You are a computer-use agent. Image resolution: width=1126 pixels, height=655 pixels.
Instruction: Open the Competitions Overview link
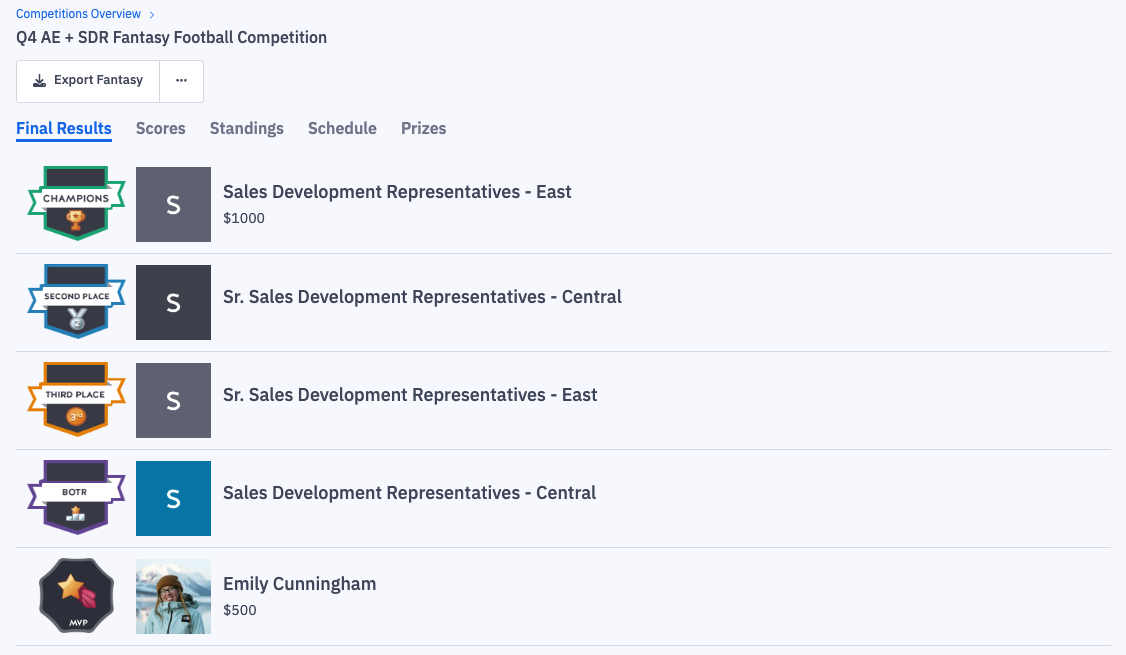click(x=78, y=14)
